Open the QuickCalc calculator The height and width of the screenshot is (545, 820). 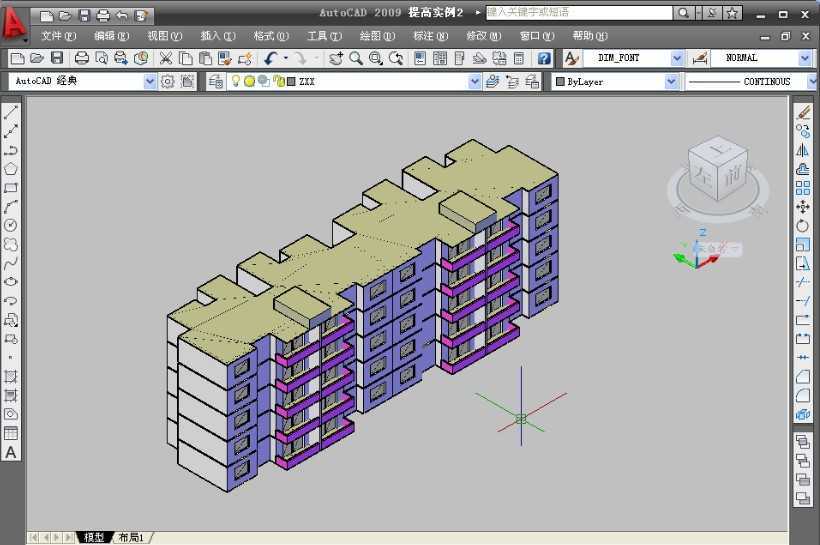click(x=519, y=58)
